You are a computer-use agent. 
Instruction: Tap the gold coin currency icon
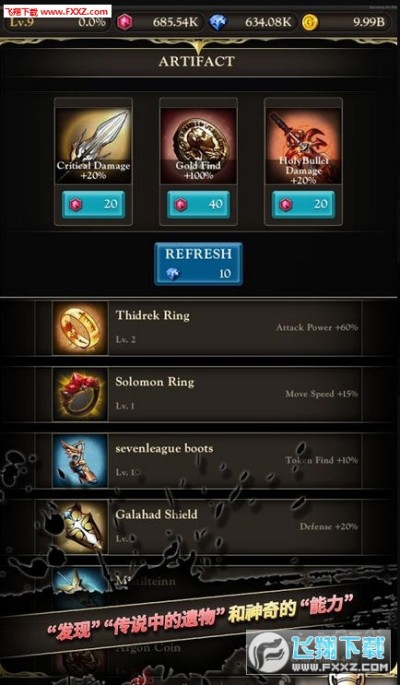310,22
